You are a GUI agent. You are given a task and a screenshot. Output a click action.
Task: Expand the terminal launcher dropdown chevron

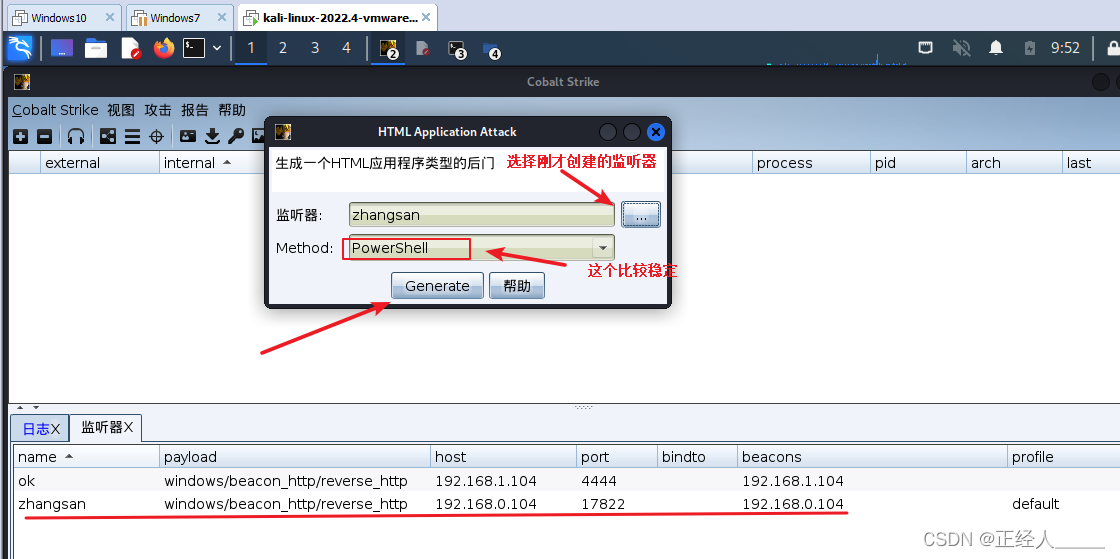pyautogui.click(x=217, y=48)
